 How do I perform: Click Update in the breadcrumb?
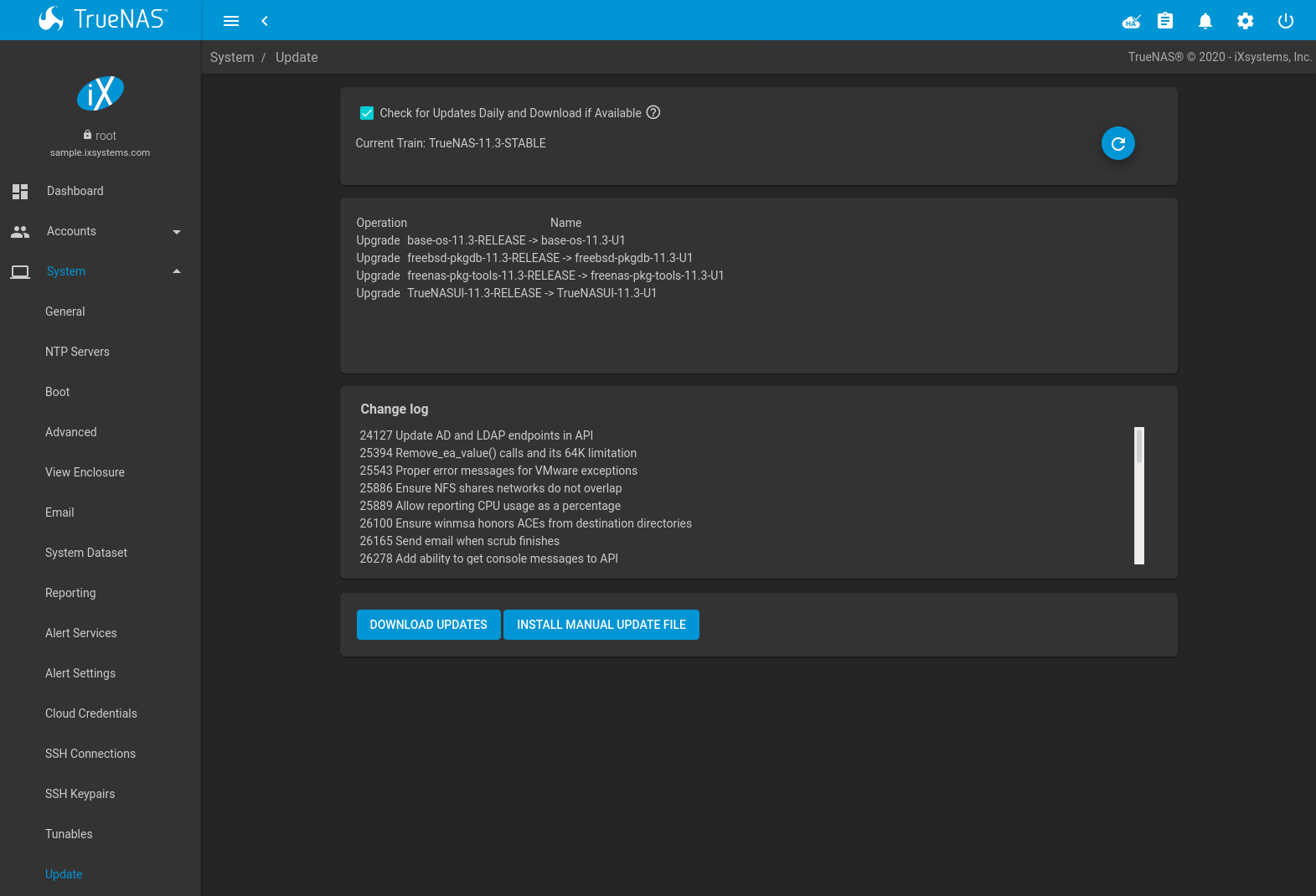pos(297,57)
